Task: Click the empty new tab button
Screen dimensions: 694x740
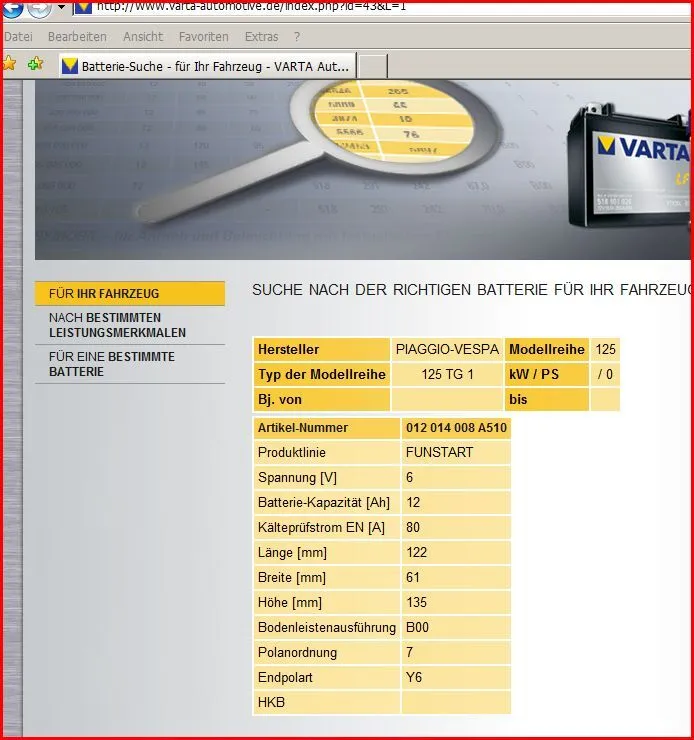Action: 372,66
